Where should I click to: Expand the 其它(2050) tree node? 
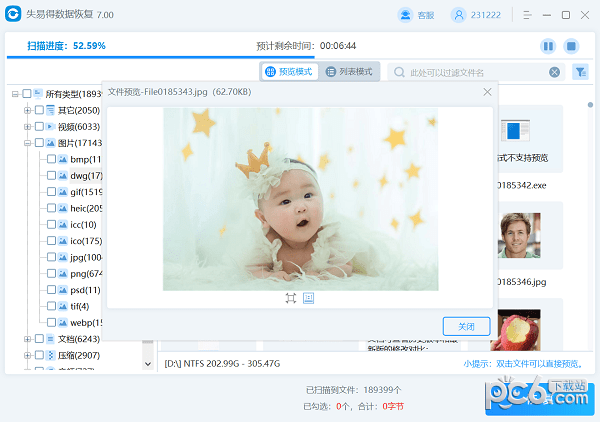pos(27,111)
